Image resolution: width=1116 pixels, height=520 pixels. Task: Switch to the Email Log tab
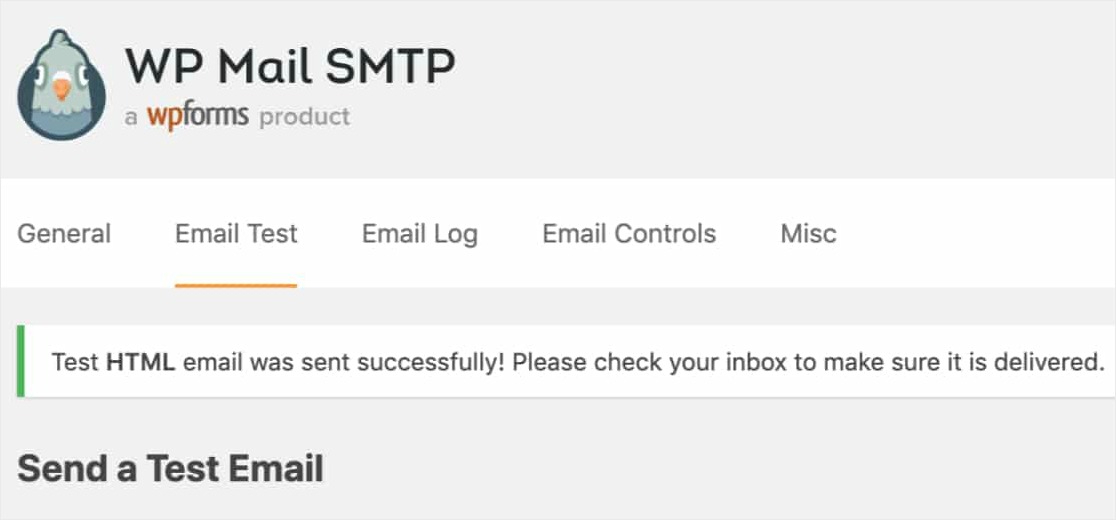coord(420,234)
